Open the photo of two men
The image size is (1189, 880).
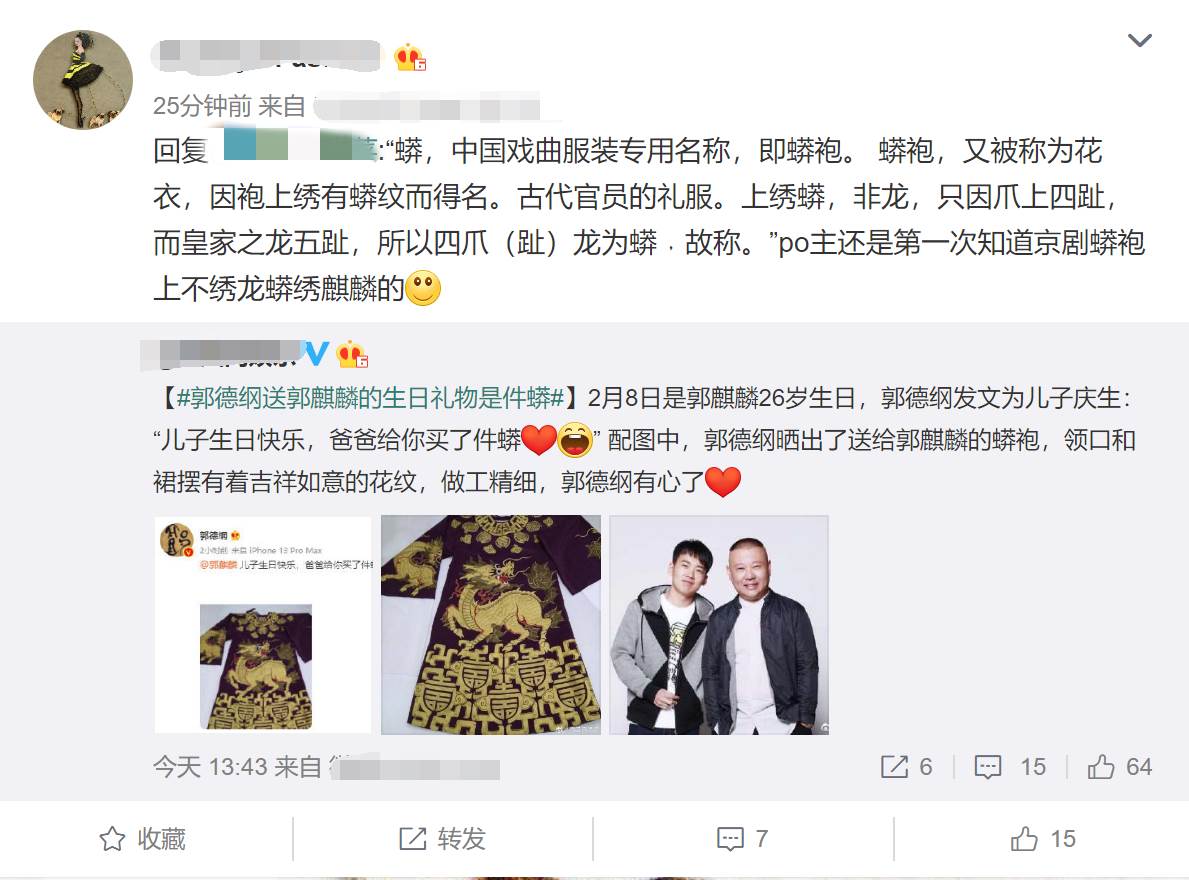point(719,625)
